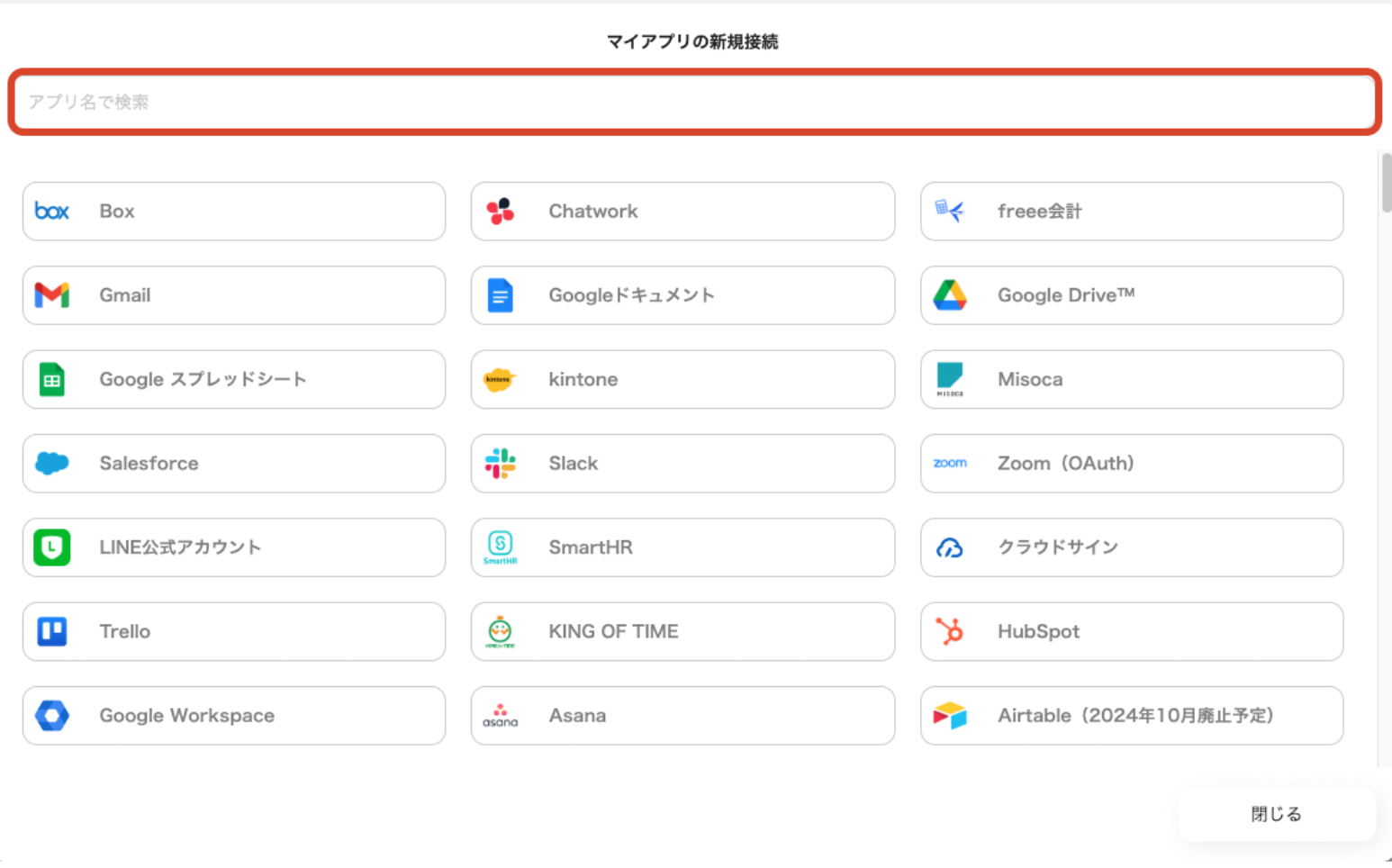Image resolution: width=1392 pixels, height=868 pixels.
Task: Select the freee会計 app label
Action: coord(1040,211)
